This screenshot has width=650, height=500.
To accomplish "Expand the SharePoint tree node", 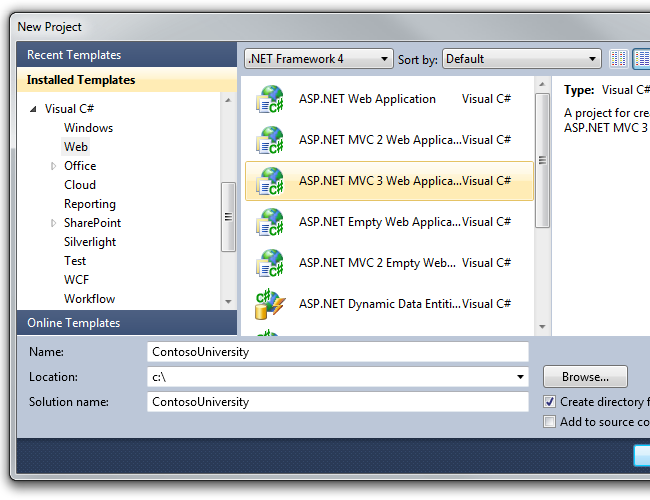I will (x=53, y=223).
